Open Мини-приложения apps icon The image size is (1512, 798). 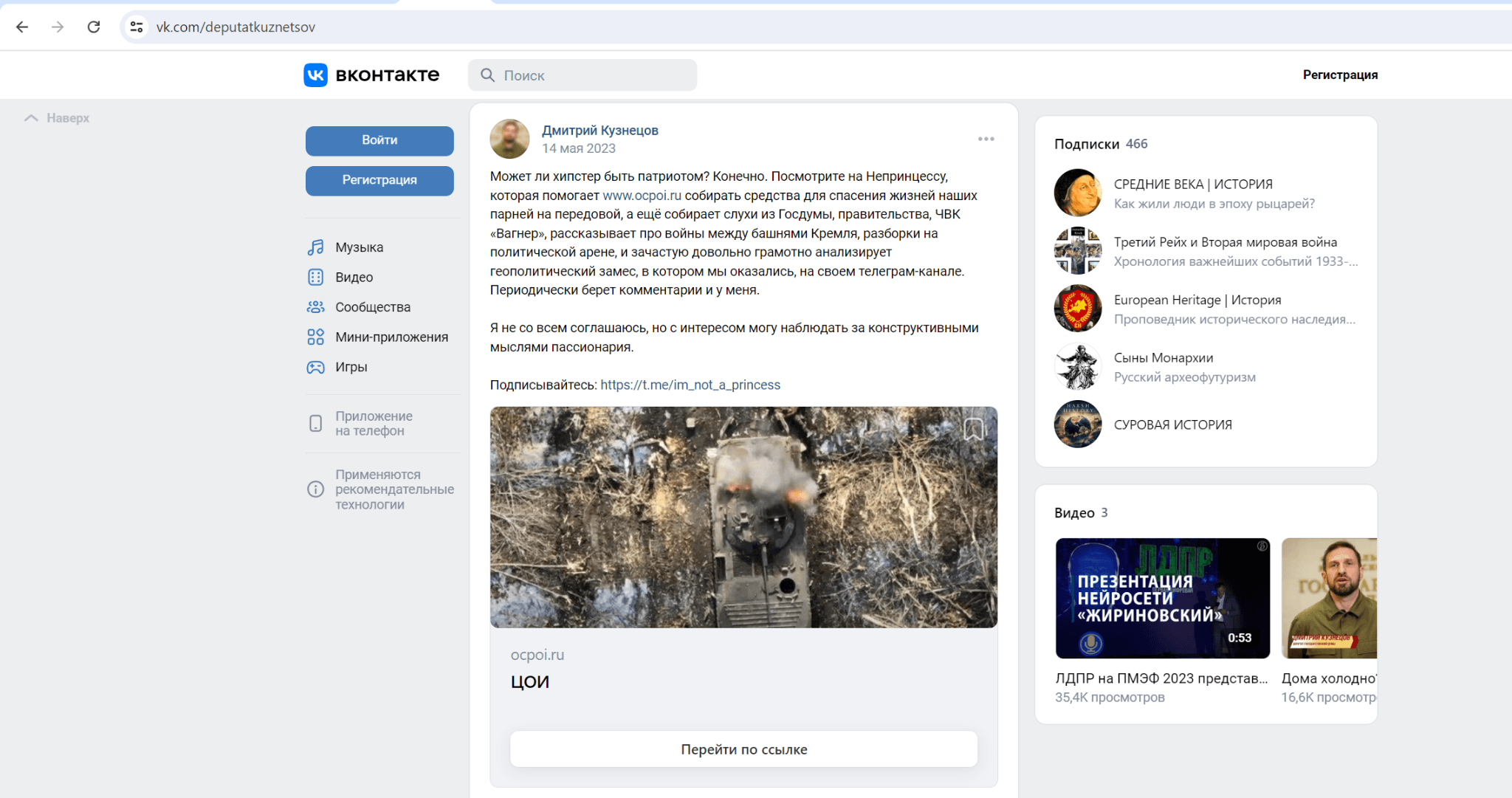[x=315, y=337]
